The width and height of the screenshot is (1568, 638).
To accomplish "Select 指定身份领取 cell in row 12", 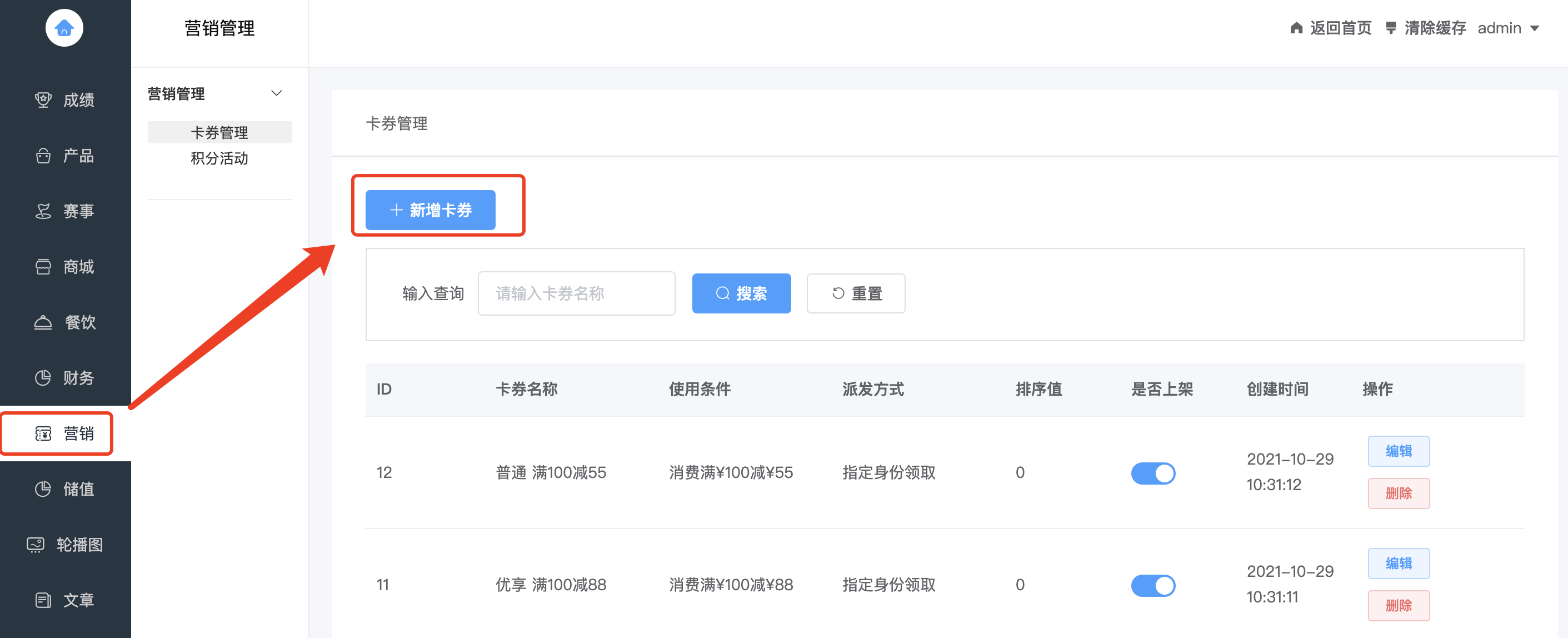I will pos(888,472).
